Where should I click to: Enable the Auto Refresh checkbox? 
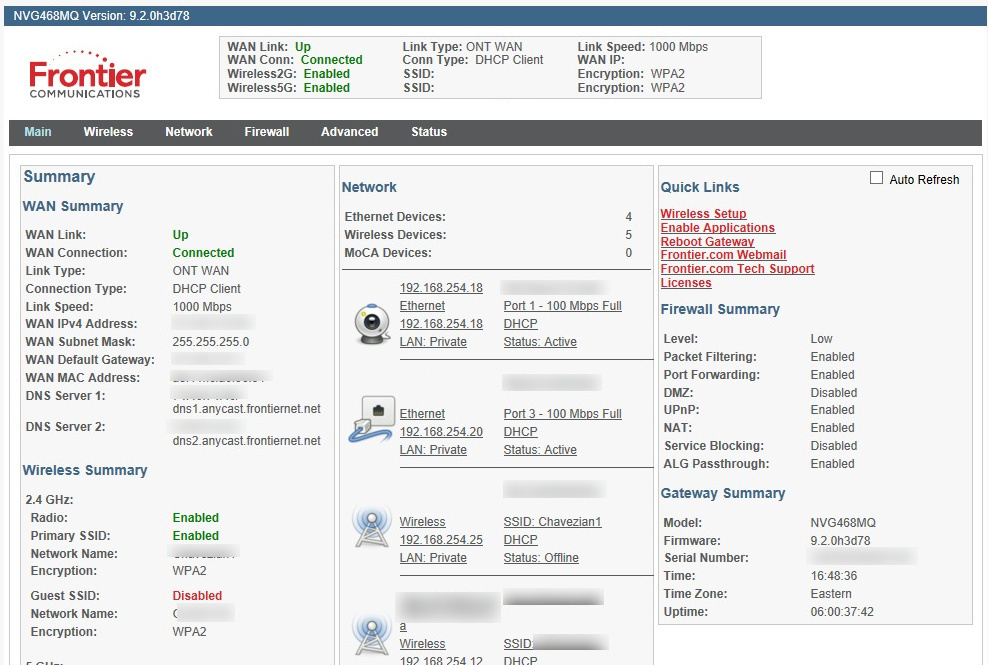click(x=876, y=178)
